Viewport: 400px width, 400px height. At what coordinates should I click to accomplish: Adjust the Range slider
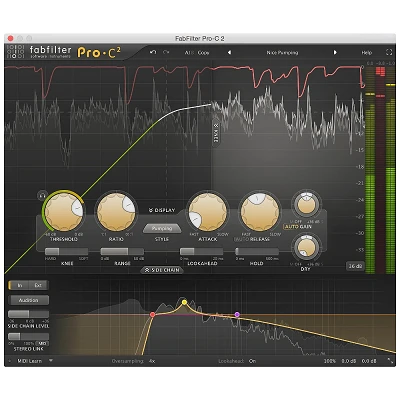122,251
